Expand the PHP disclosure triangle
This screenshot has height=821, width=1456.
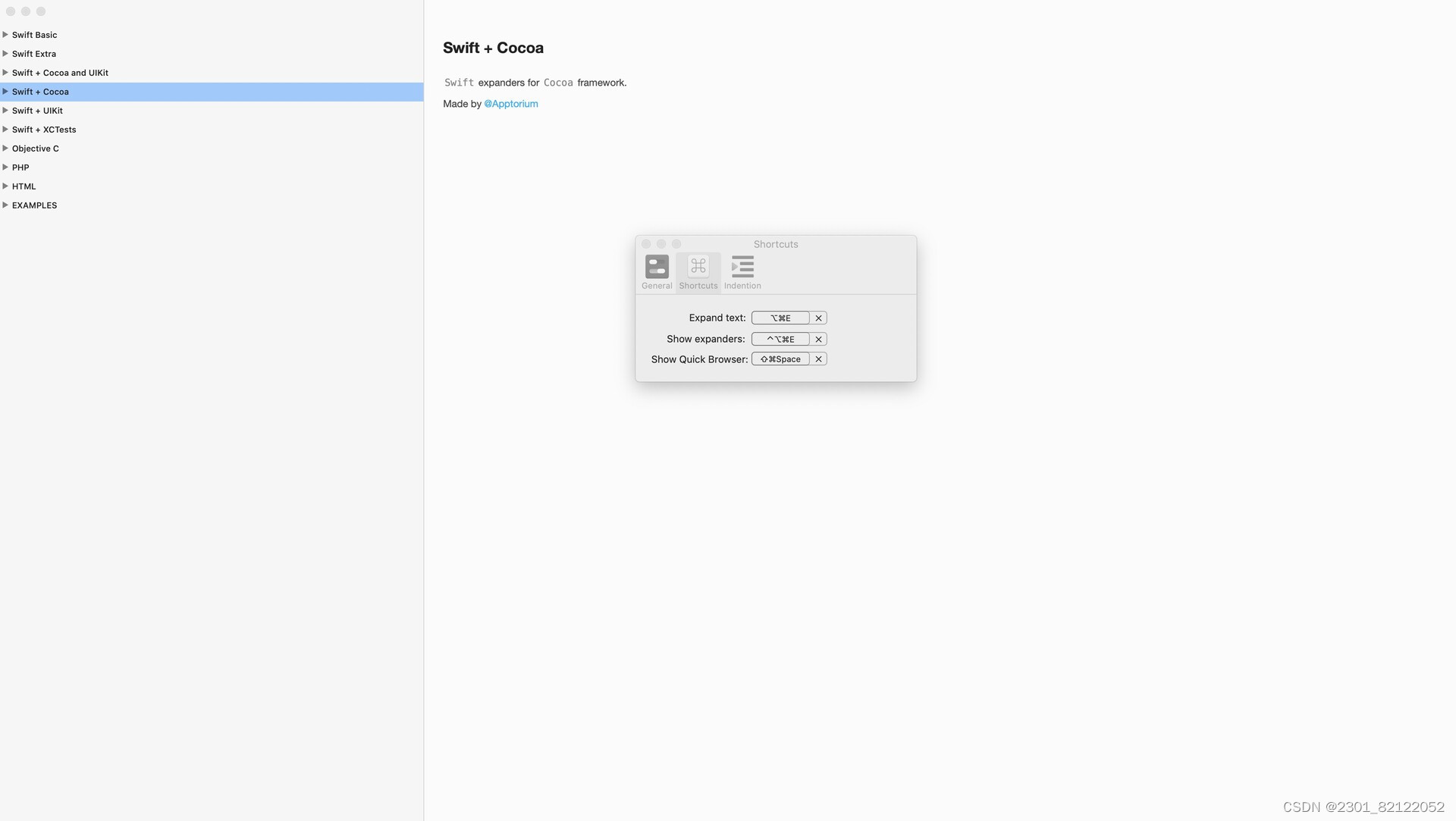click(x=5, y=168)
